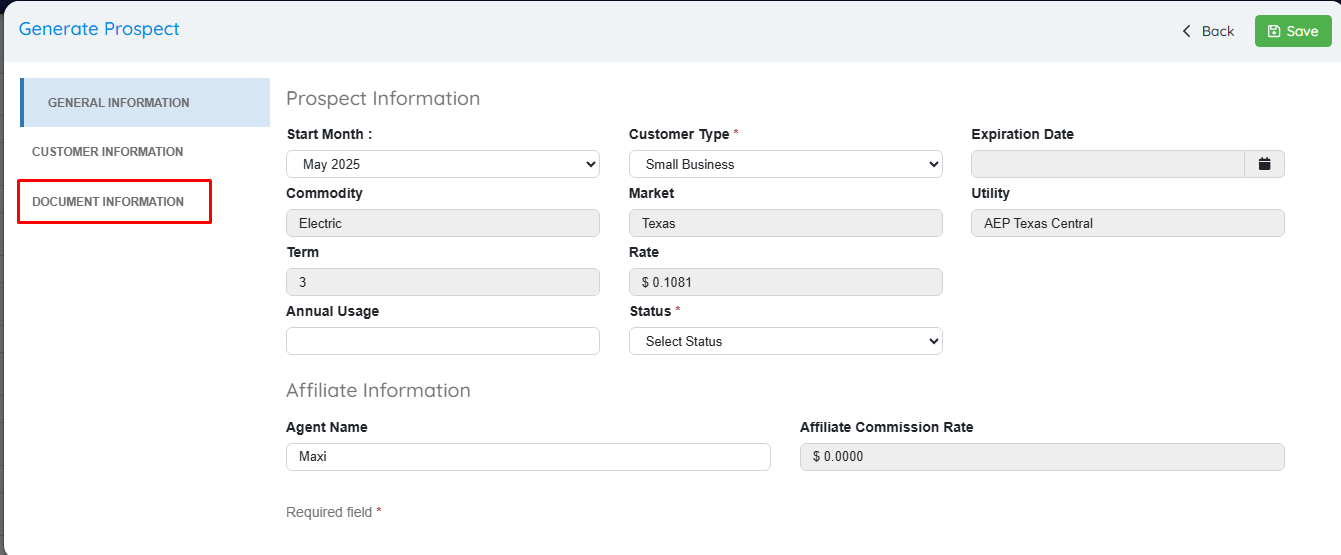The image size is (1341, 555).
Task: Open the Select Status dropdown
Action: coord(785,341)
